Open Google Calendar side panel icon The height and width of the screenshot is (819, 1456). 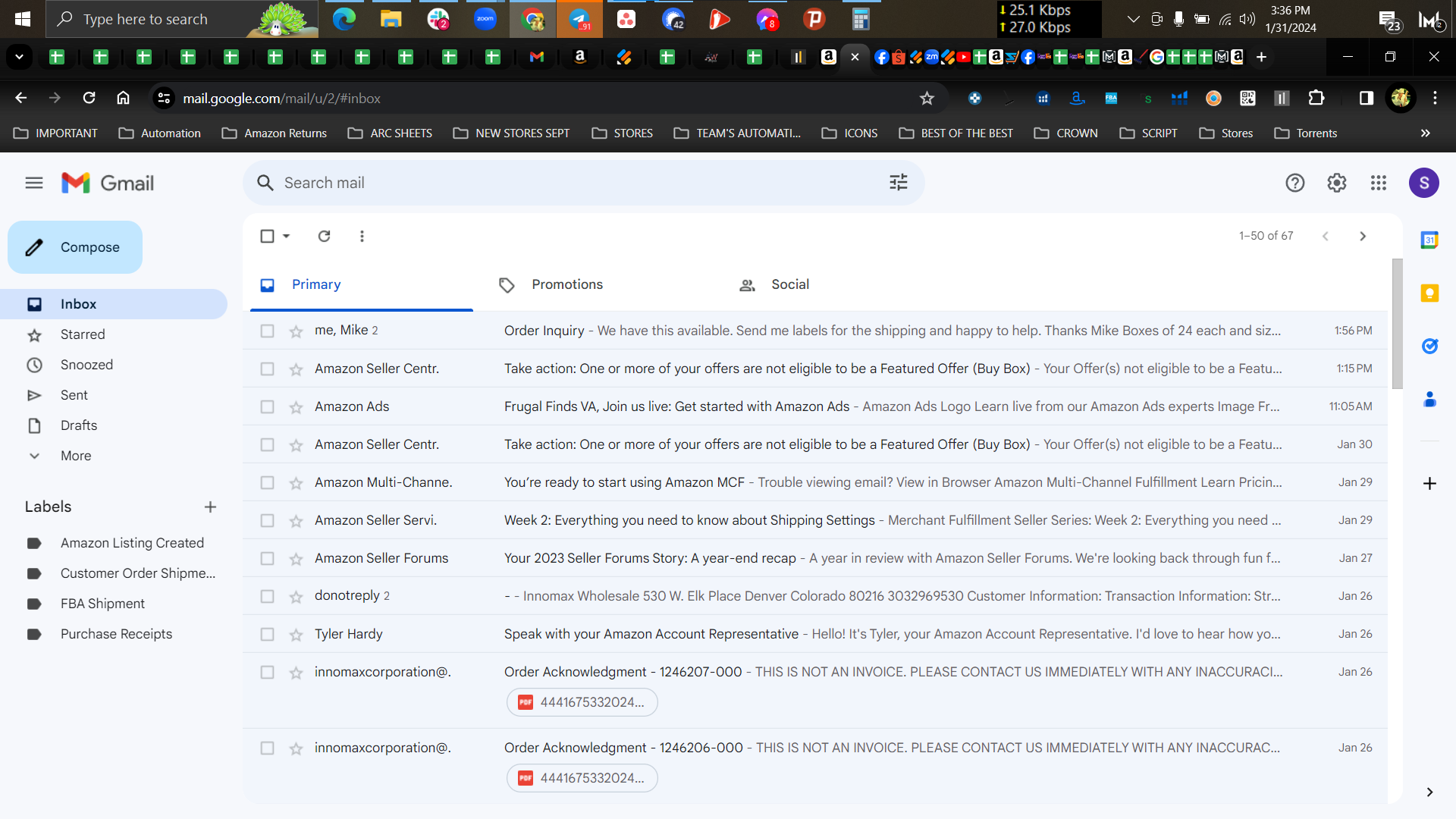pos(1429,240)
